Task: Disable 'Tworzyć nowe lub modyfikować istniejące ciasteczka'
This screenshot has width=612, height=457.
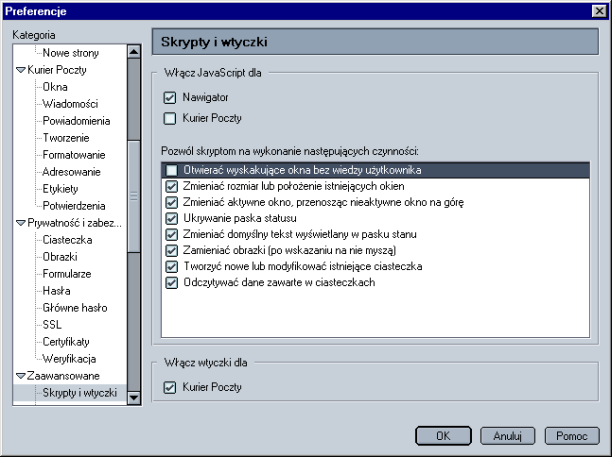Action: click(x=171, y=266)
